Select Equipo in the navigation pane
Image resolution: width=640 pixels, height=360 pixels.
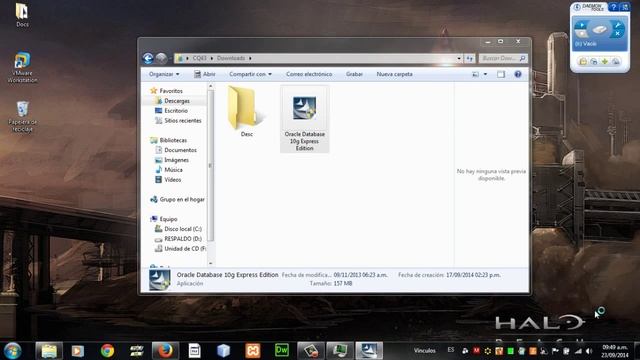[164, 219]
